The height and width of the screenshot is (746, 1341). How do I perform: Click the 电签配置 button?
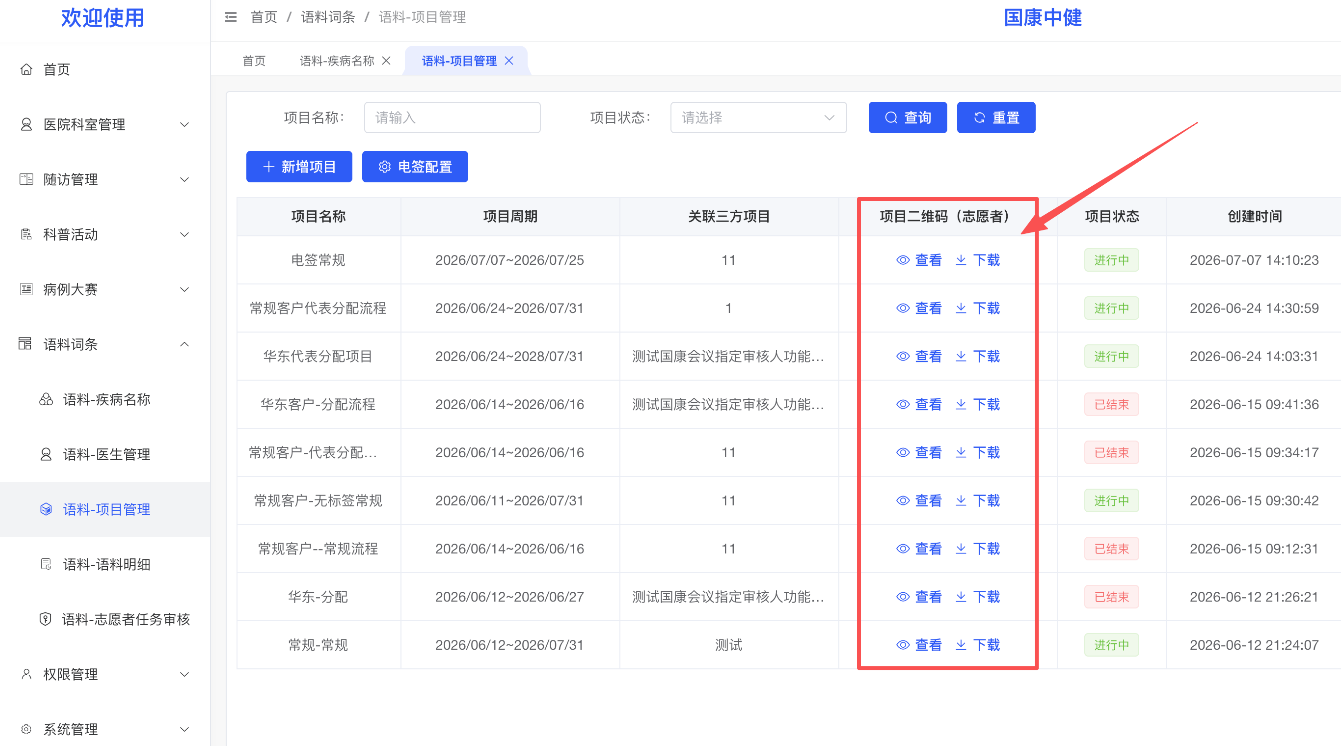(x=415, y=167)
